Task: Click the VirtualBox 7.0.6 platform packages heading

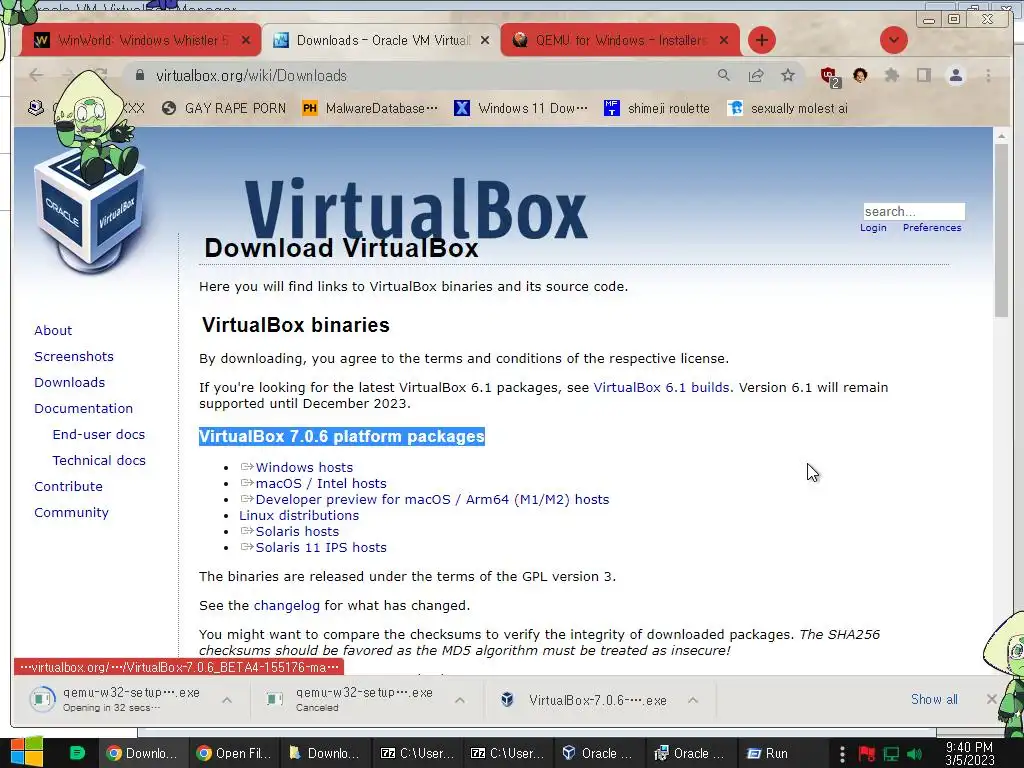Action: coord(342,436)
